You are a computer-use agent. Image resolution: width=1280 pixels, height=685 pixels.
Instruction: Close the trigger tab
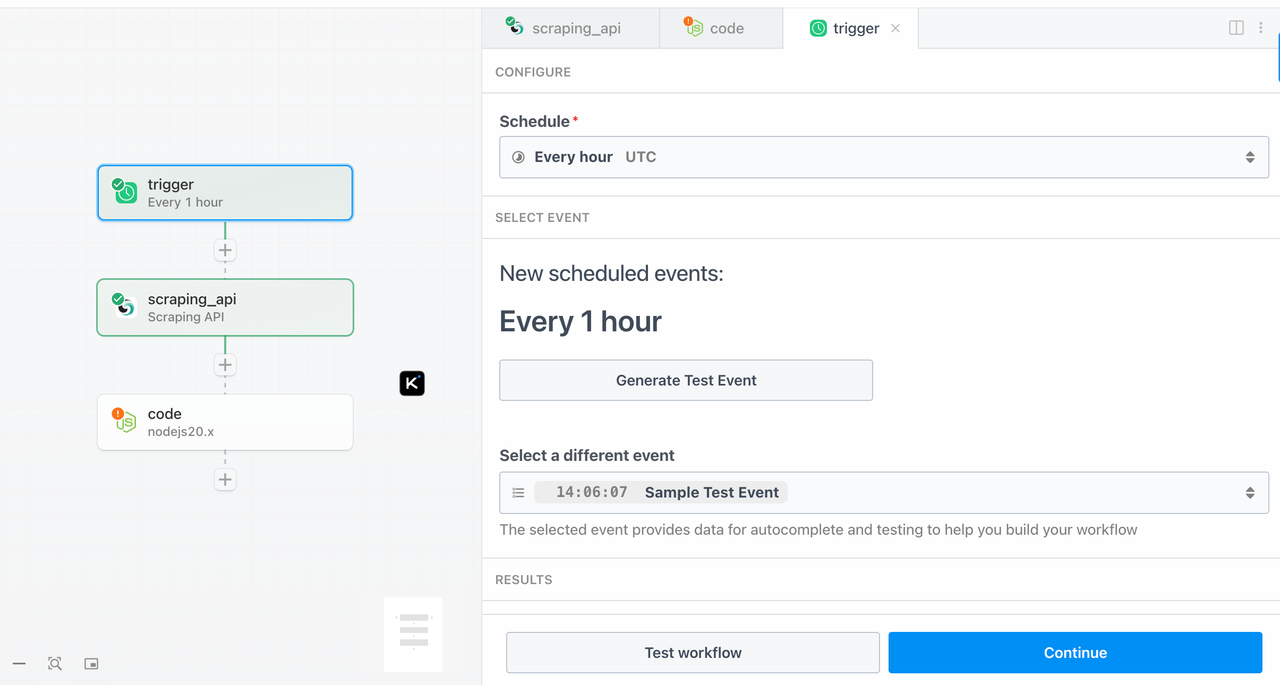pyautogui.click(x=895, y=28)
